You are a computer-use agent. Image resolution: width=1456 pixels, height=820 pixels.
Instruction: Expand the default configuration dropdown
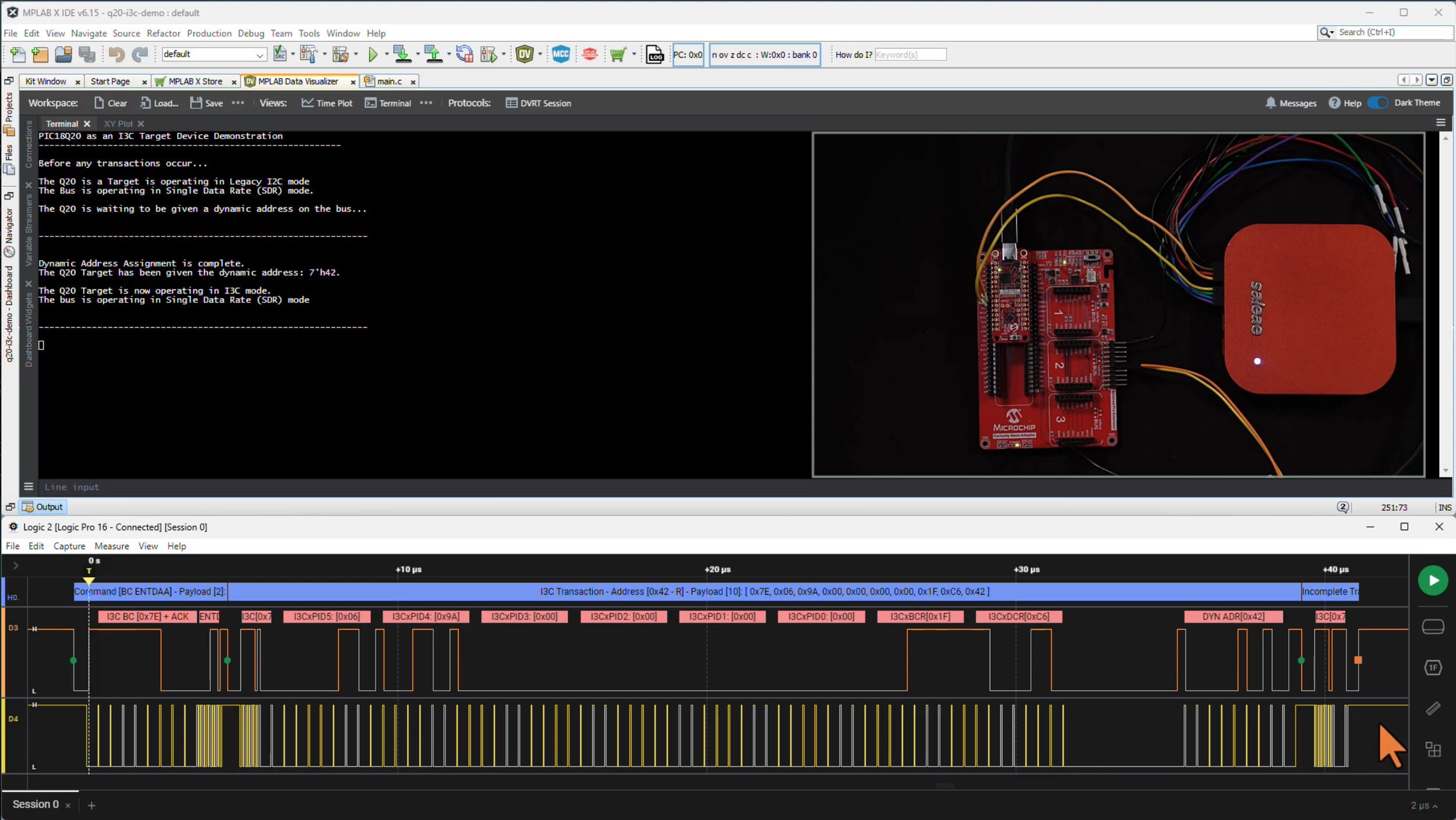tap(259, 55)
